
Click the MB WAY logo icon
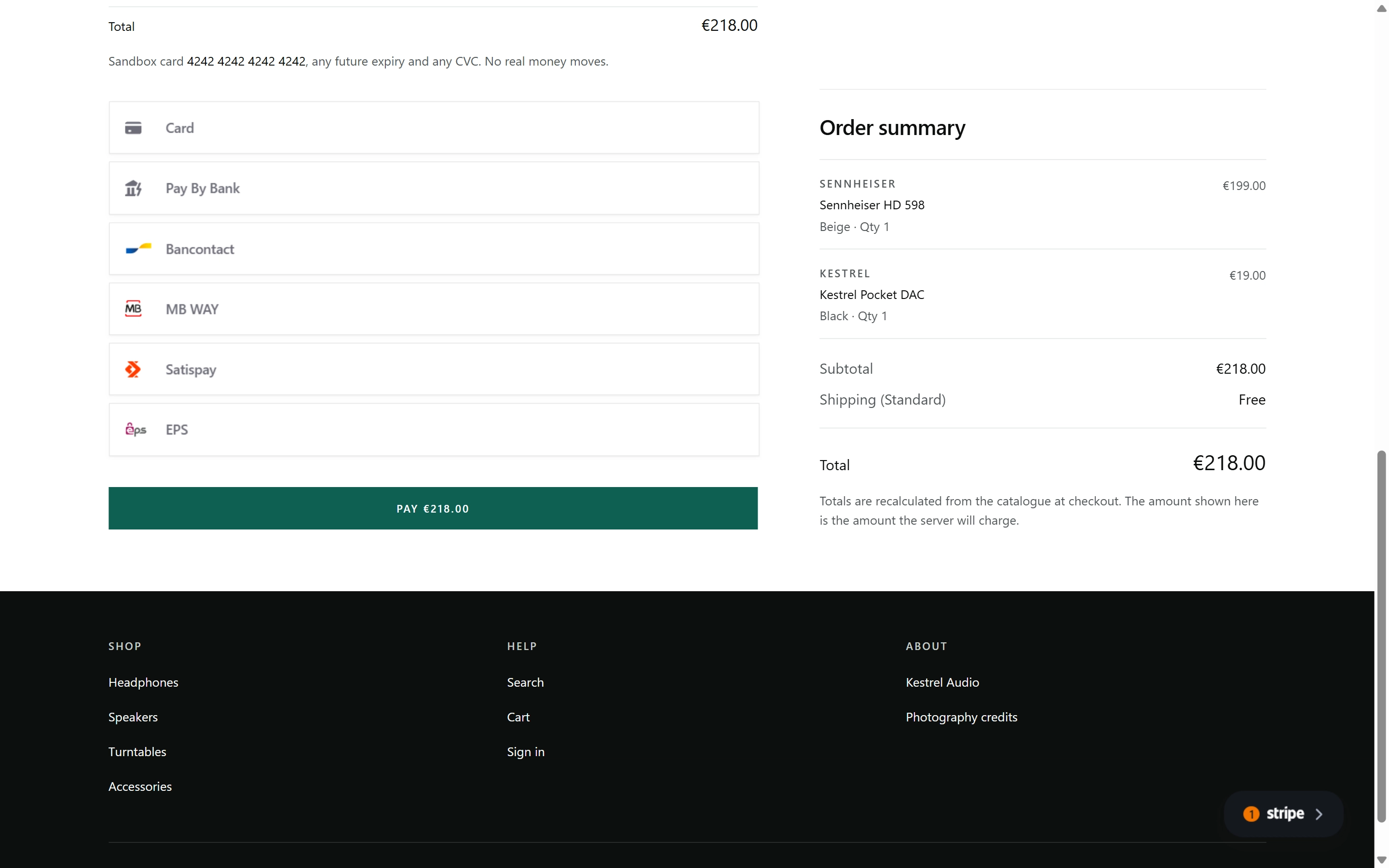pos(133,309)
